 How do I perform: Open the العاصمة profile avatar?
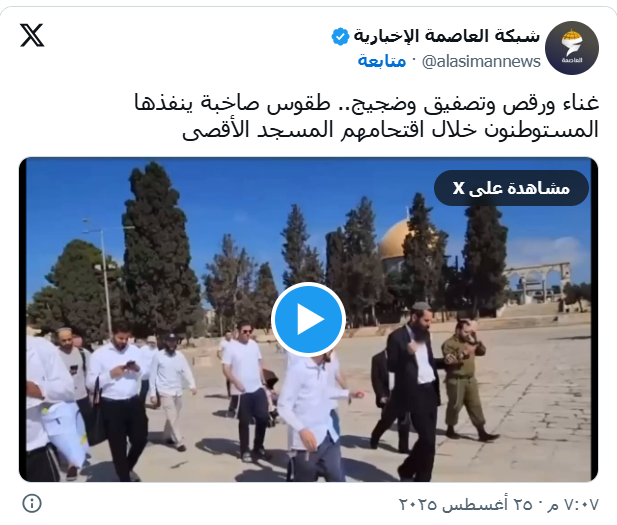point(572,48)
